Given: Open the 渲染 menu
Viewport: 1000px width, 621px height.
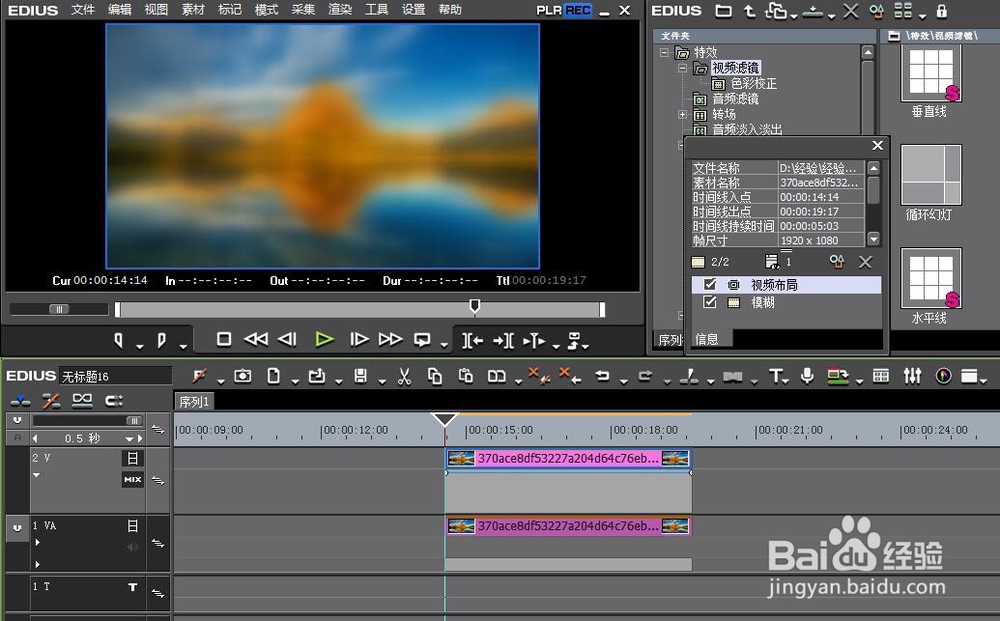Looking at the screenshot, I should click(x=340, y=10).
